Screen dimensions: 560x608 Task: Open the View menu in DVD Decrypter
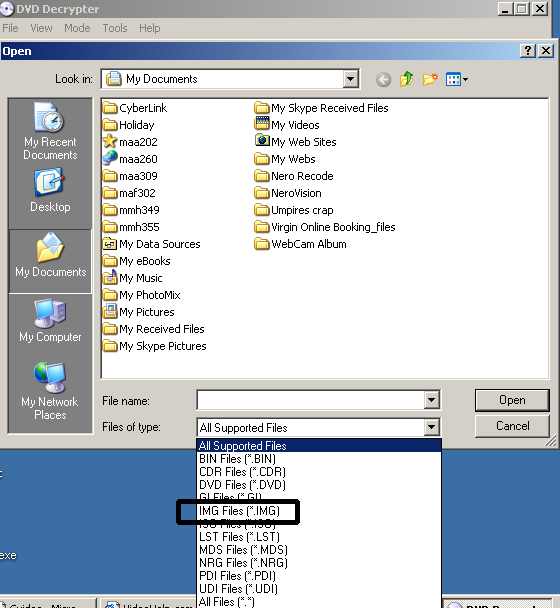tap(41, 28)
